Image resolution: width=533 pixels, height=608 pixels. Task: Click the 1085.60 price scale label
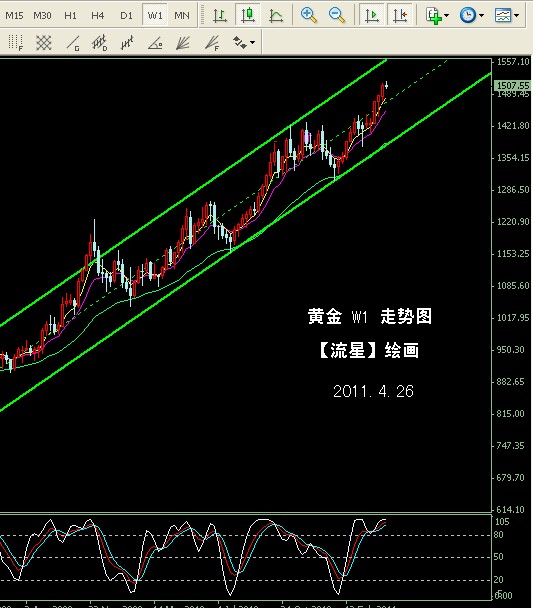pos(513,286)
